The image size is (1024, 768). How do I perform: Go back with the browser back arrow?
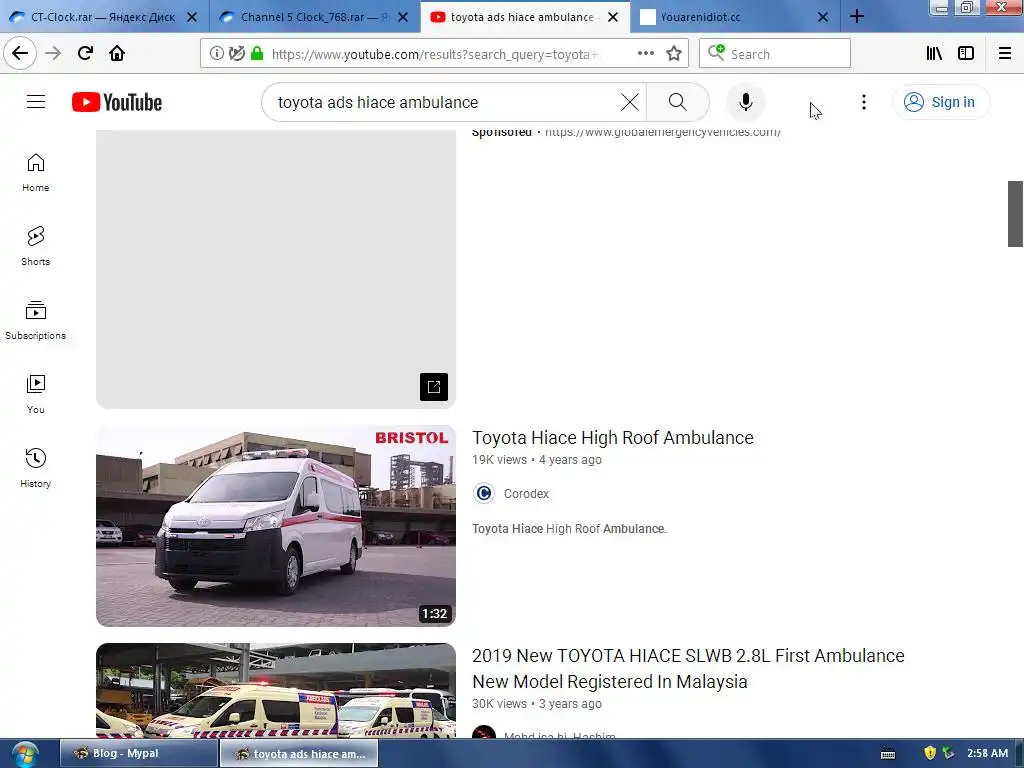click(x=20, y=53)
